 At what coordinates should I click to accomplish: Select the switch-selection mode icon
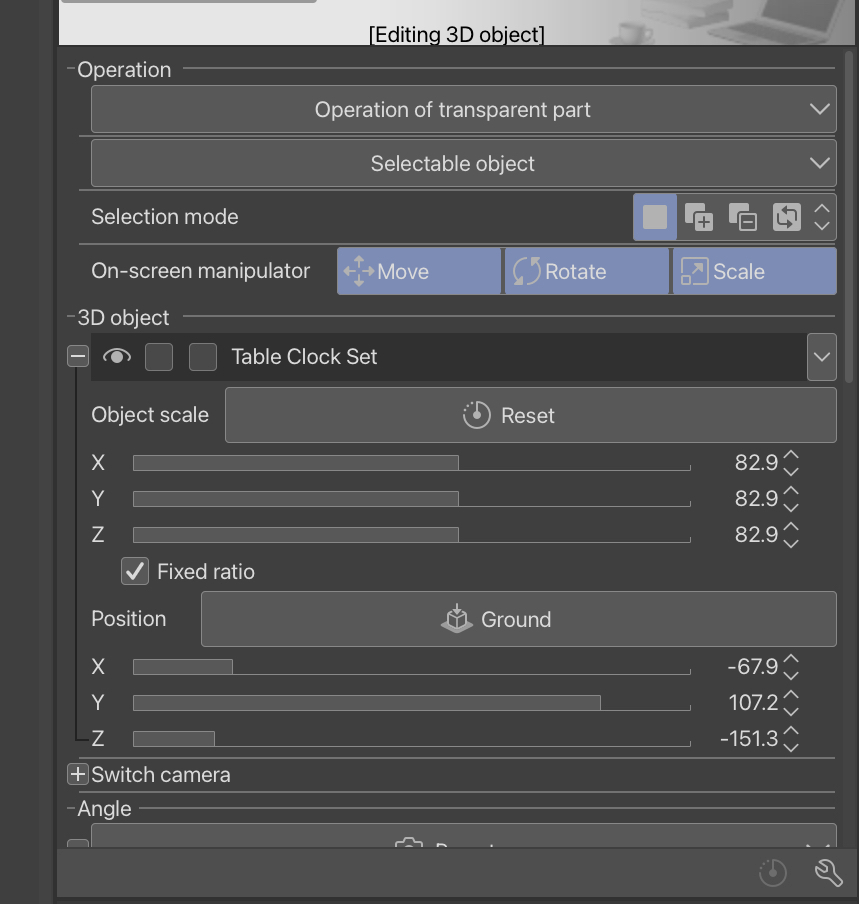[786, 216]
